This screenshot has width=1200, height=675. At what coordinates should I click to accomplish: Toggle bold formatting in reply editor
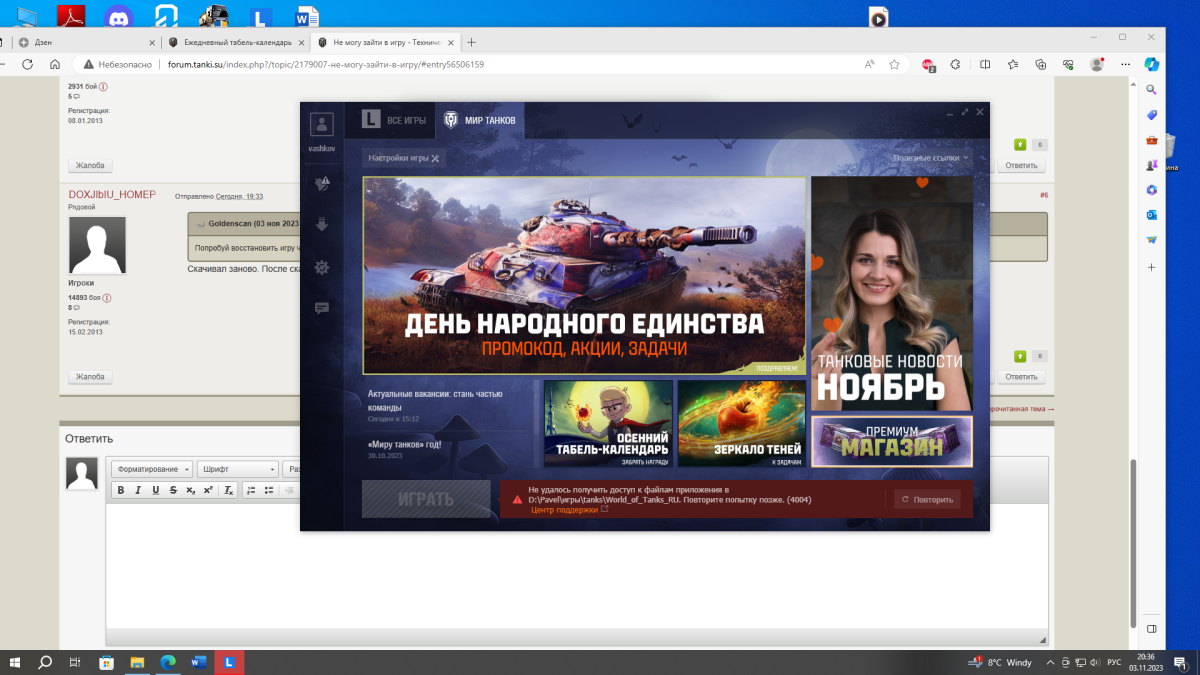coord(121,490)
